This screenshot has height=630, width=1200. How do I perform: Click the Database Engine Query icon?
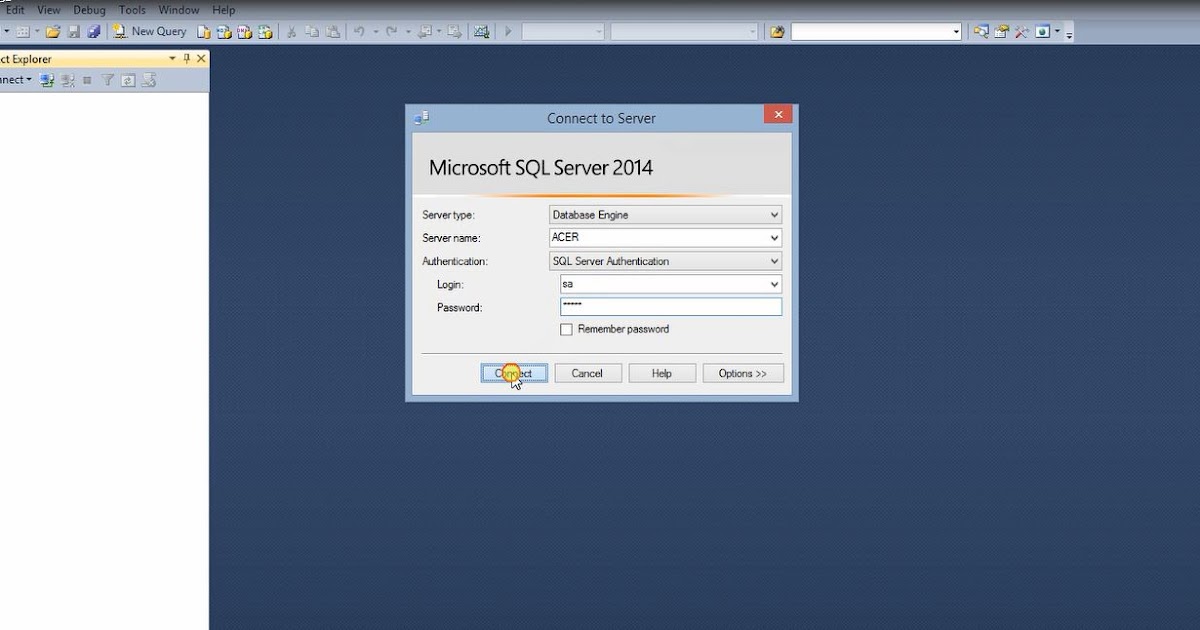click(x=203, y=32)
